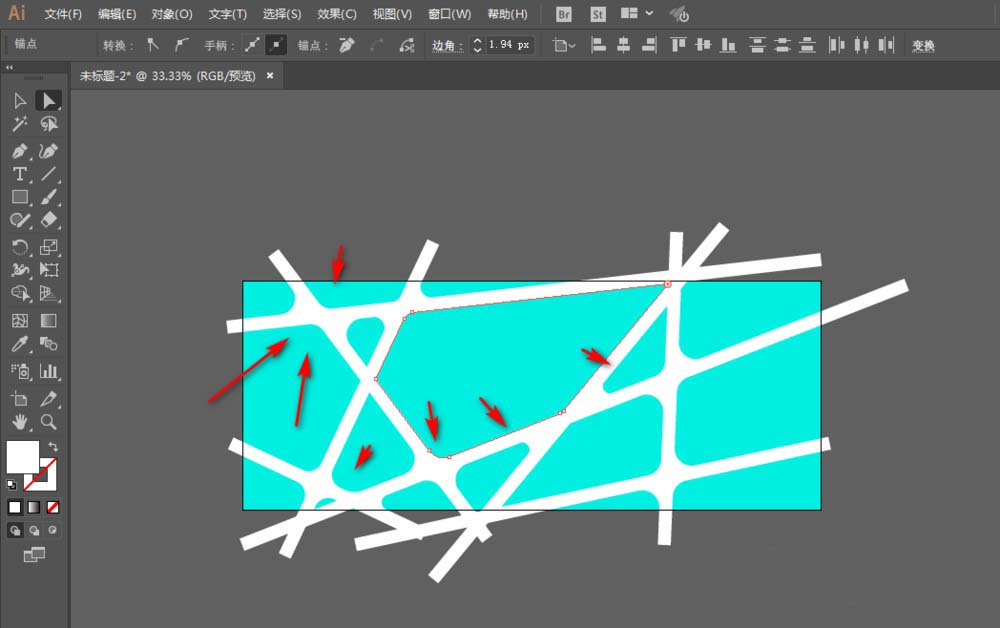Open the 编辑(E) menu
The height and width of the screenshot is (628, 1000).
(x=117, y=14)
